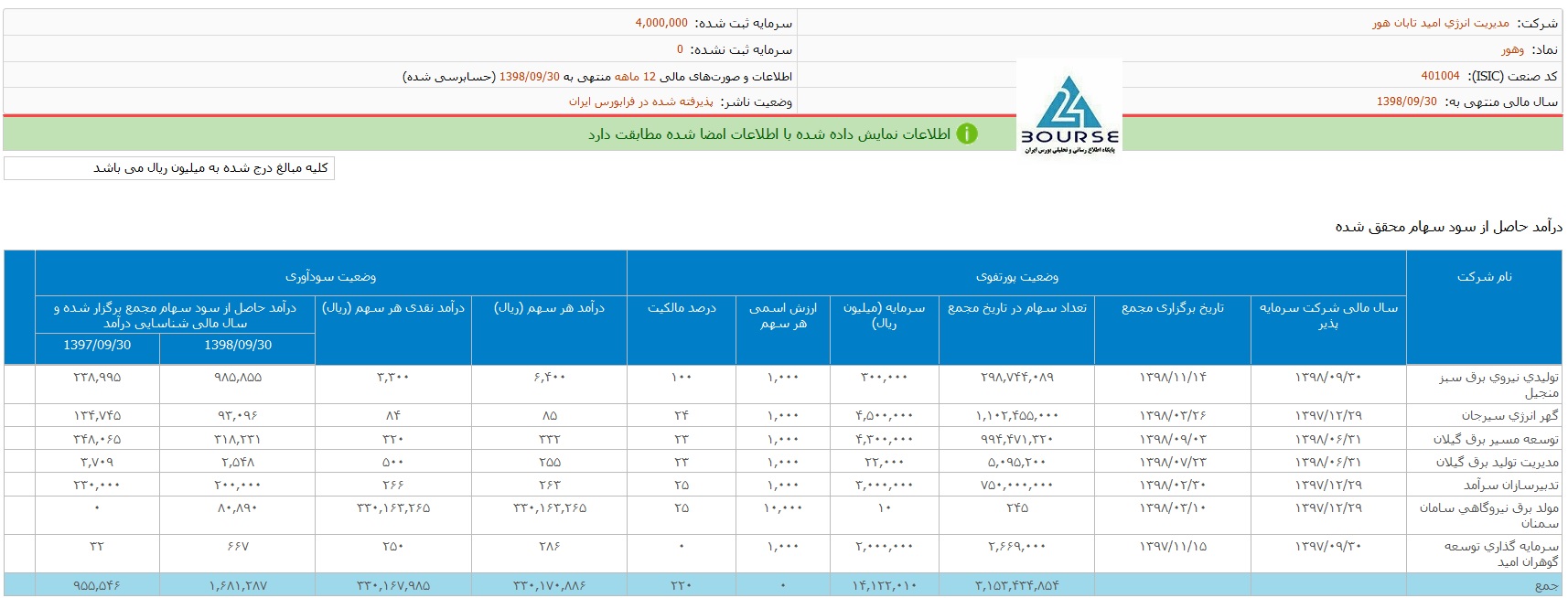Click the Bourse24 logo
The width and height of the screenshot is (1568, 598).
[x=1069, y=109]
